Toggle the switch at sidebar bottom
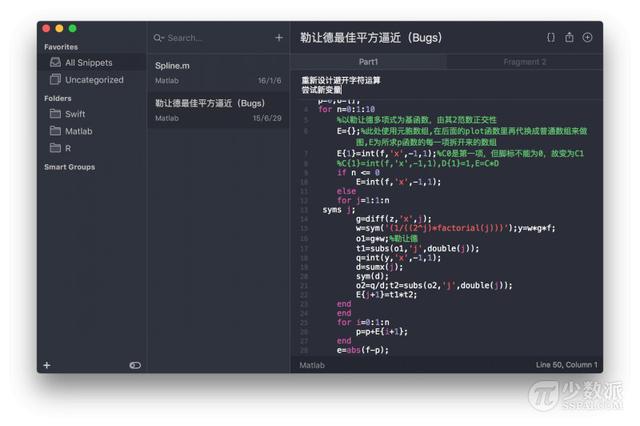The height and width of the screenshot is (426, 640). click(135, 365)
